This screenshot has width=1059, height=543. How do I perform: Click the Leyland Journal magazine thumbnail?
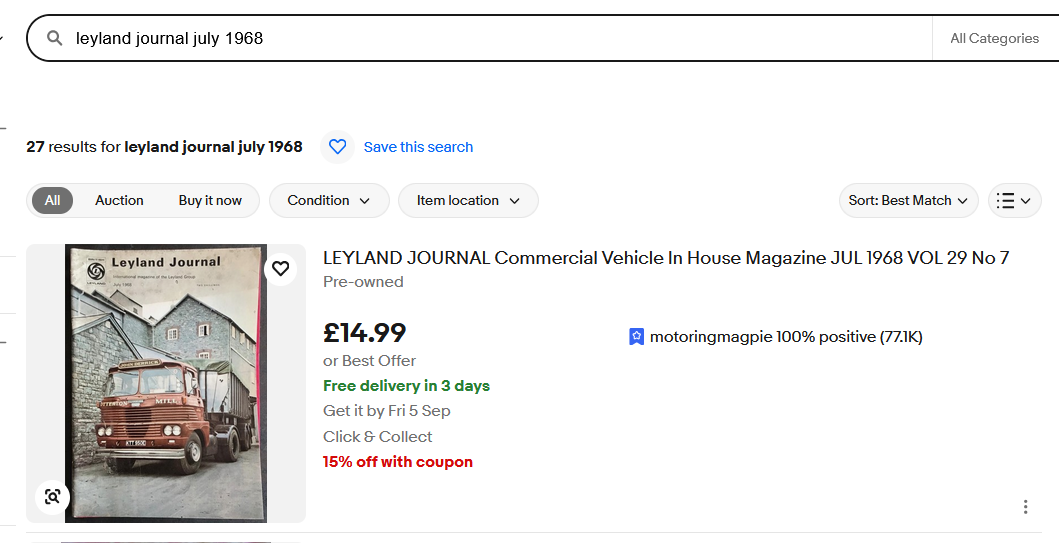tap(165, 384)
